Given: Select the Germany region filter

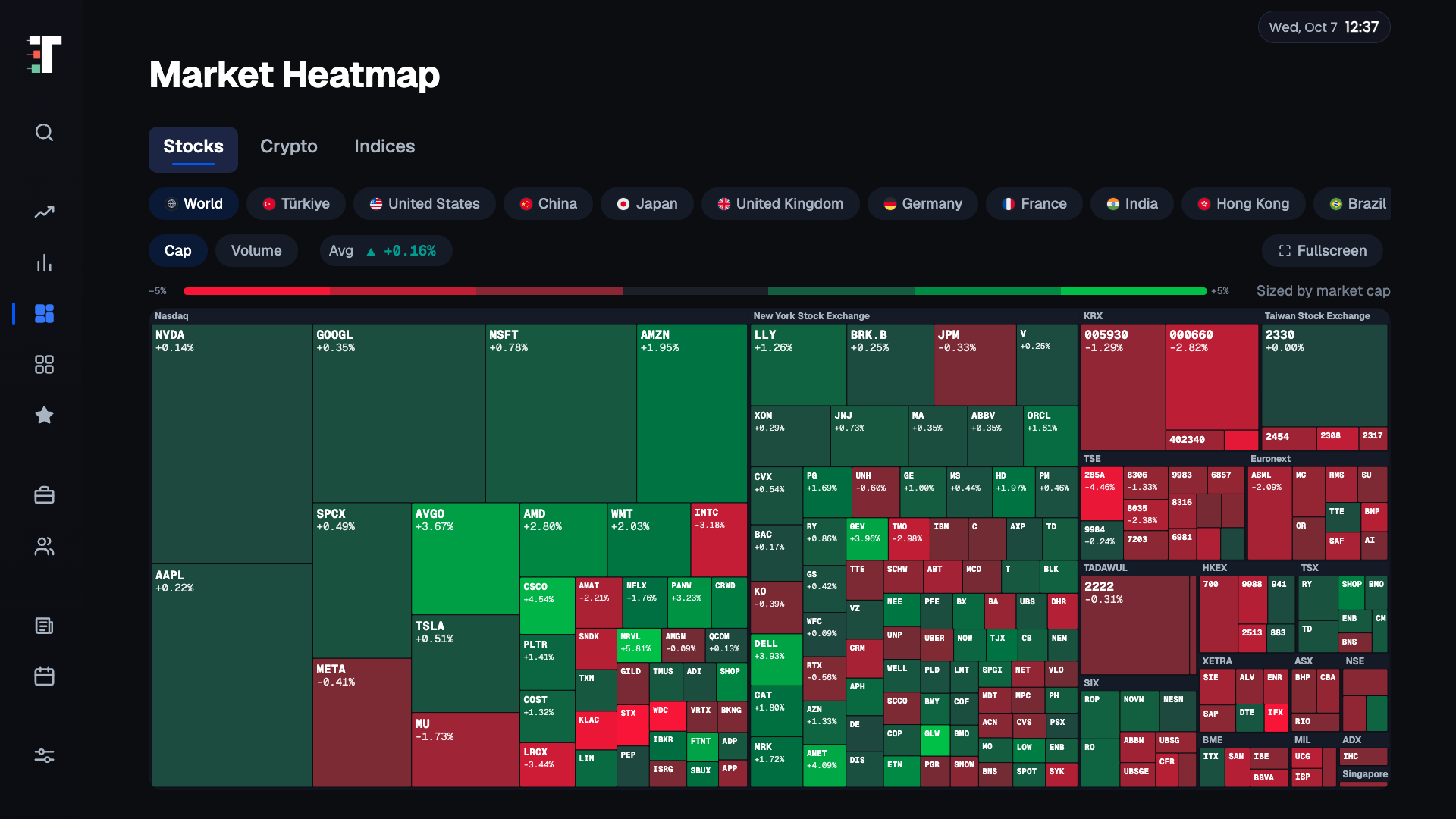Looking at the screenshot, I should (x=923, y=204).
